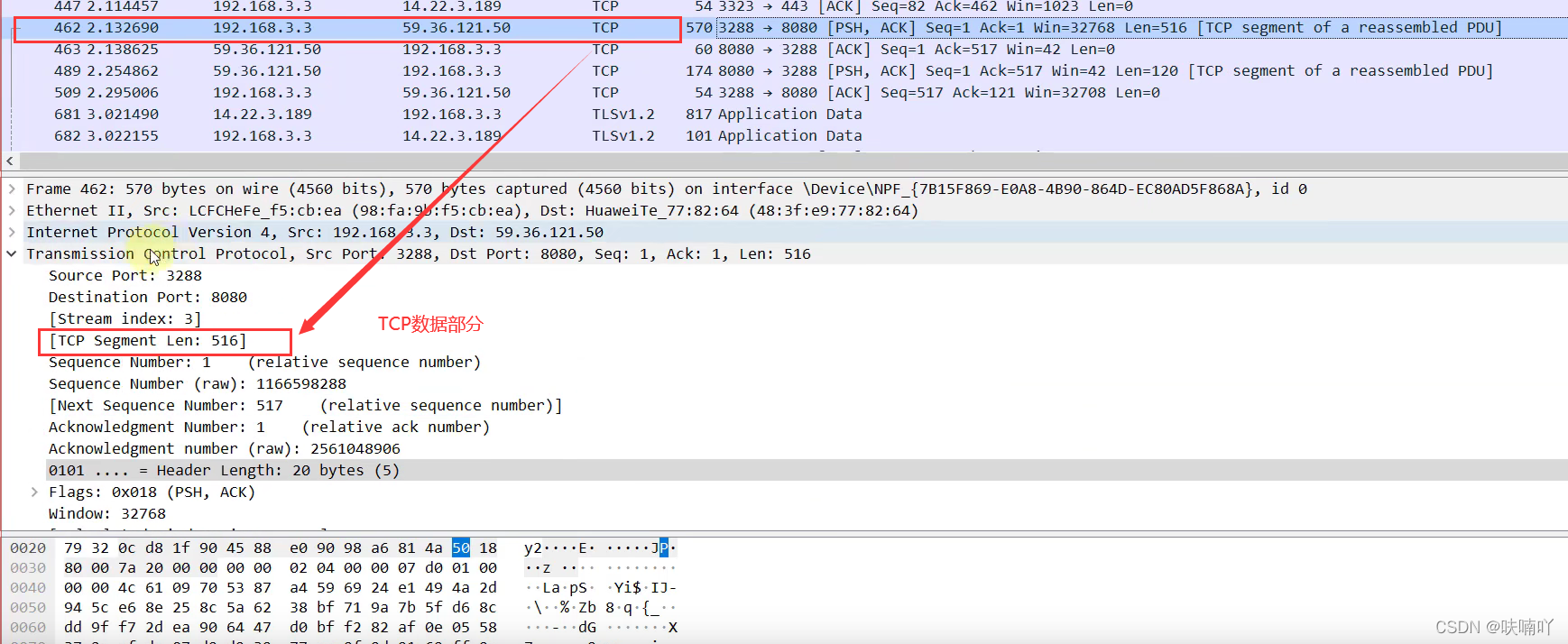This screenshot has height=644, width=1568.
Task: Click the packet list horizontal scrollbar track
Action: pos(792,161)
